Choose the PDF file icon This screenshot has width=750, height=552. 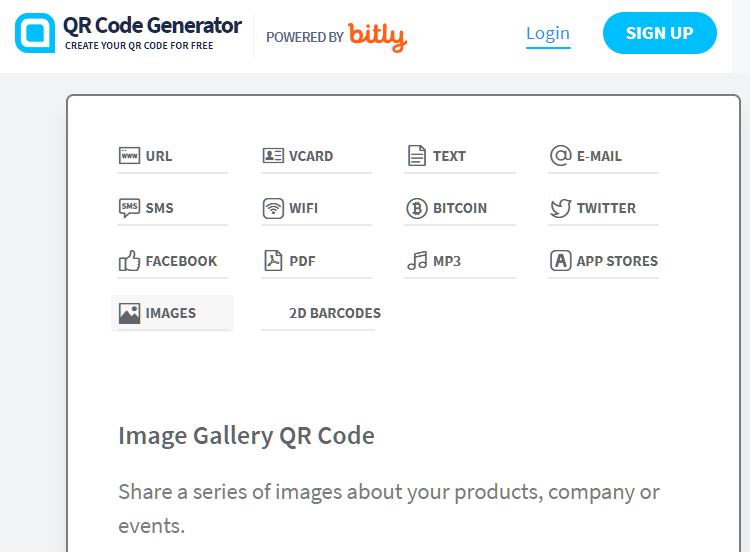pyautogui.click(x=273, y=261)
